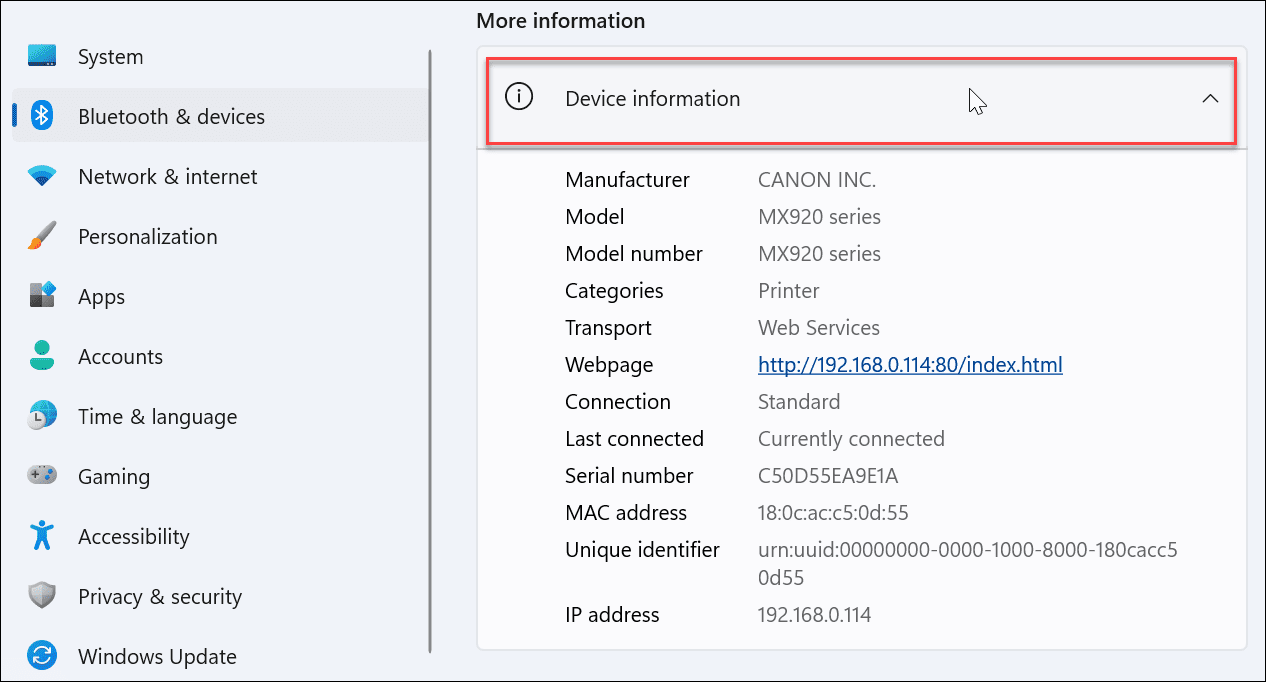Click the Gaming controller icon

point(42,477)
